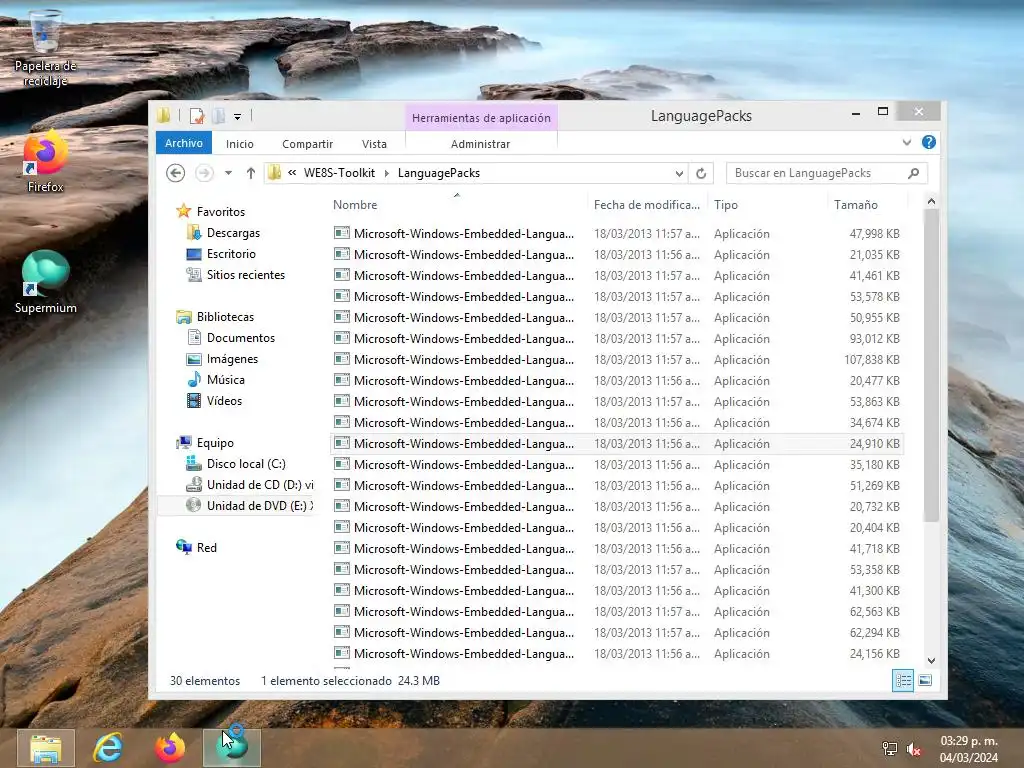This screenshot has height=768, width=1024.
Task: Sort by Fecha de modificación column
Action: pyautogui.click(x=647, y=205)
